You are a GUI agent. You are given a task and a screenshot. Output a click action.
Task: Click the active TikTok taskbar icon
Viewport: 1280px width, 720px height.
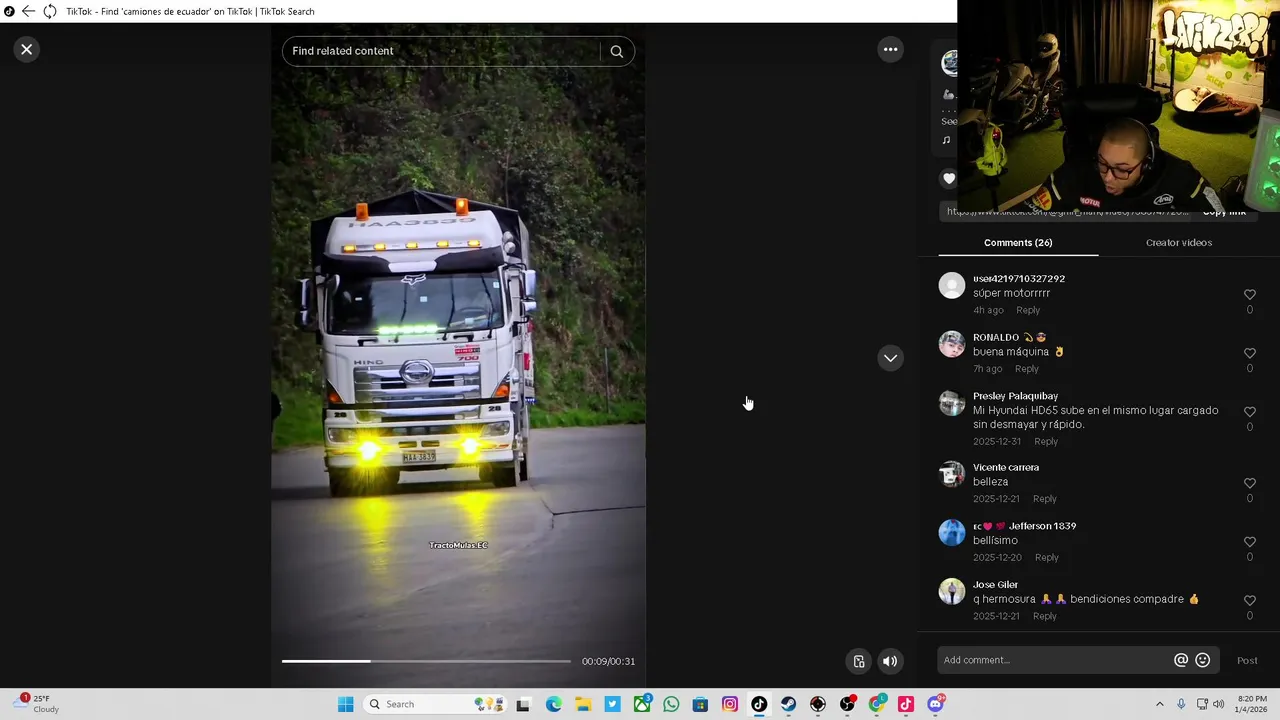[x=759, y=704]
